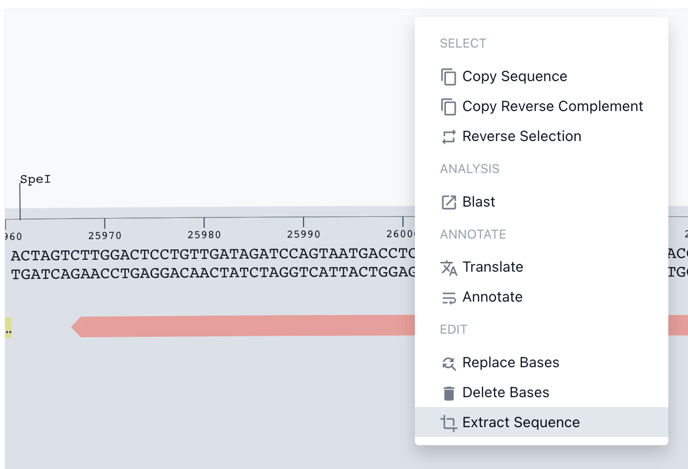
Task: Click the Copy Sequence icon
Action: coord(448,77)
